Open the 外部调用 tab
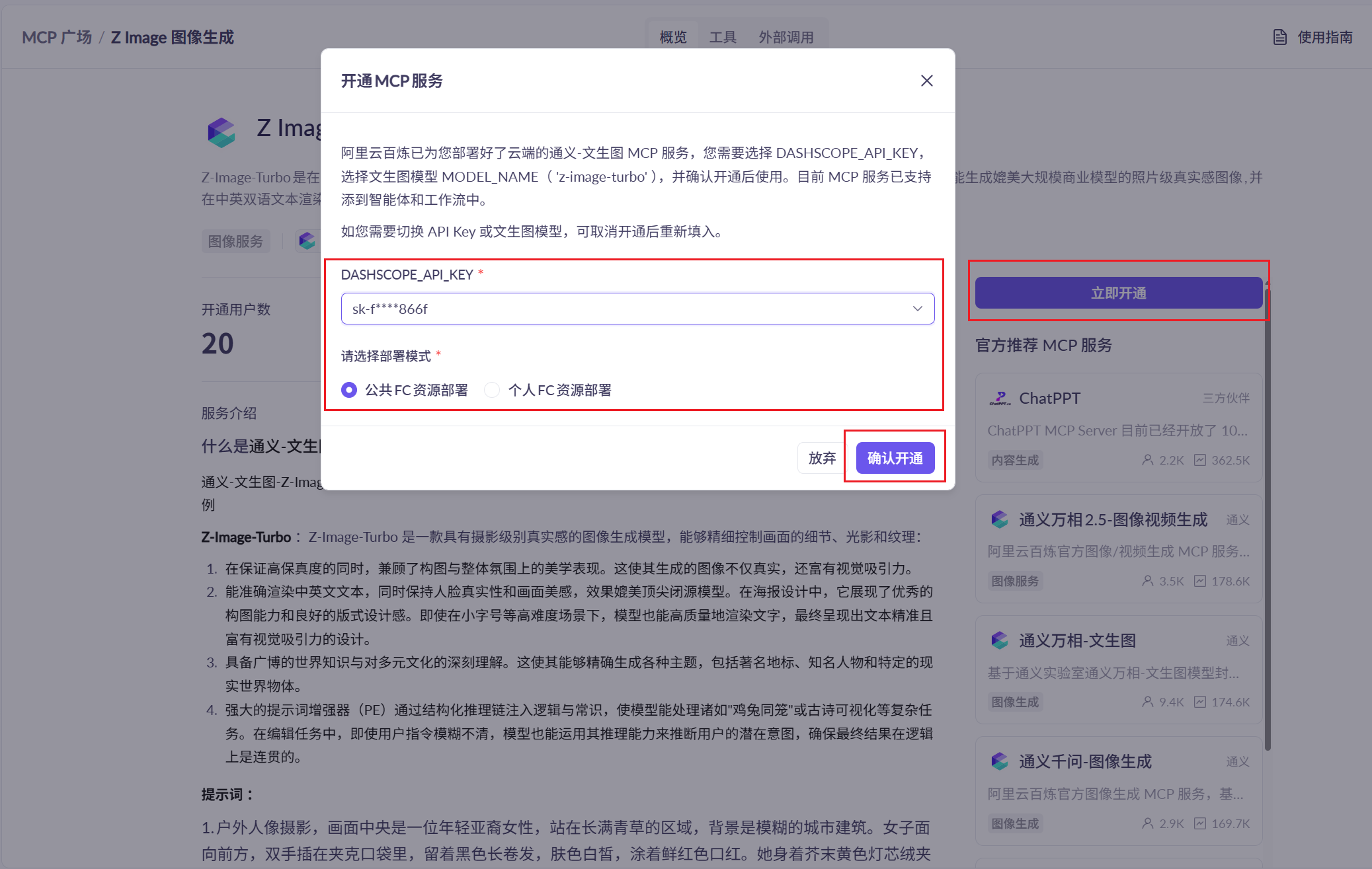 pyautogui.click(x=786, y=37)
